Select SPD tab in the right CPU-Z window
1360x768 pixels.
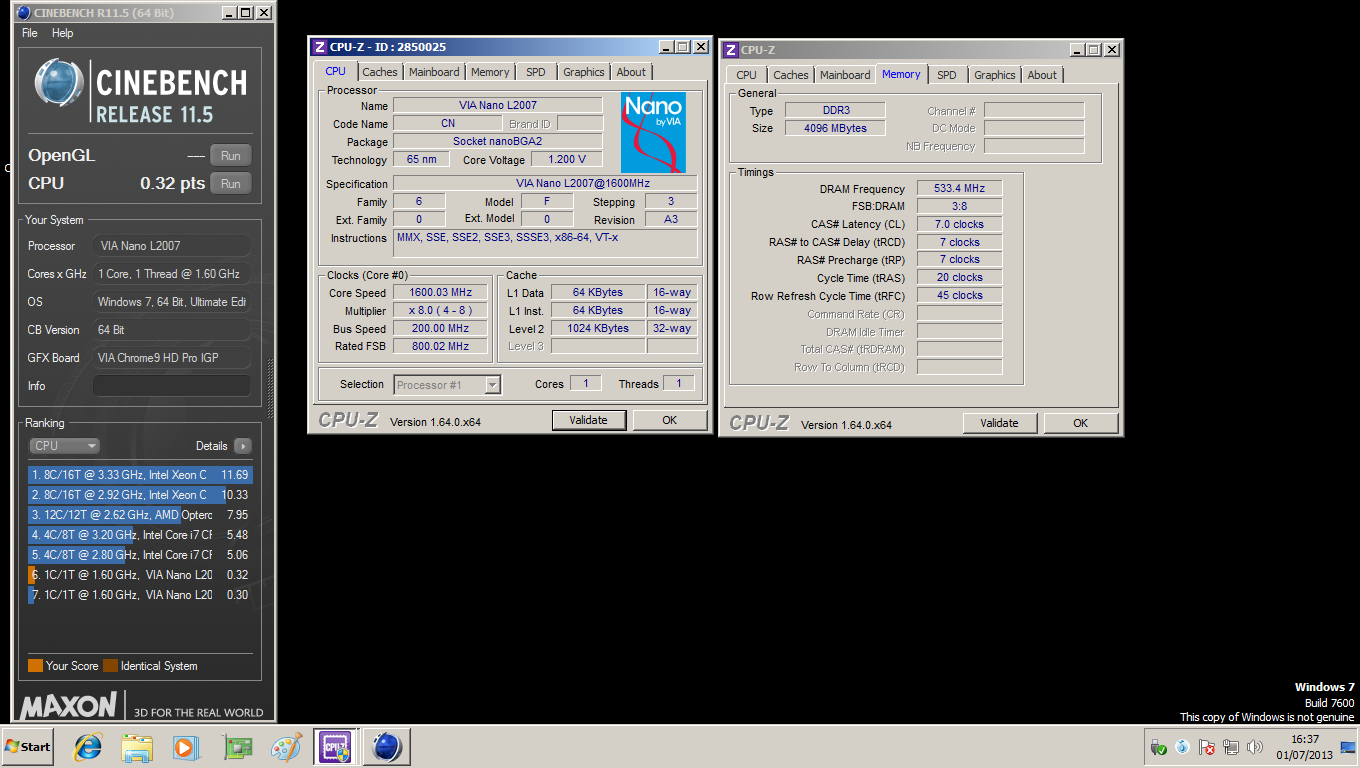point(947,75)
